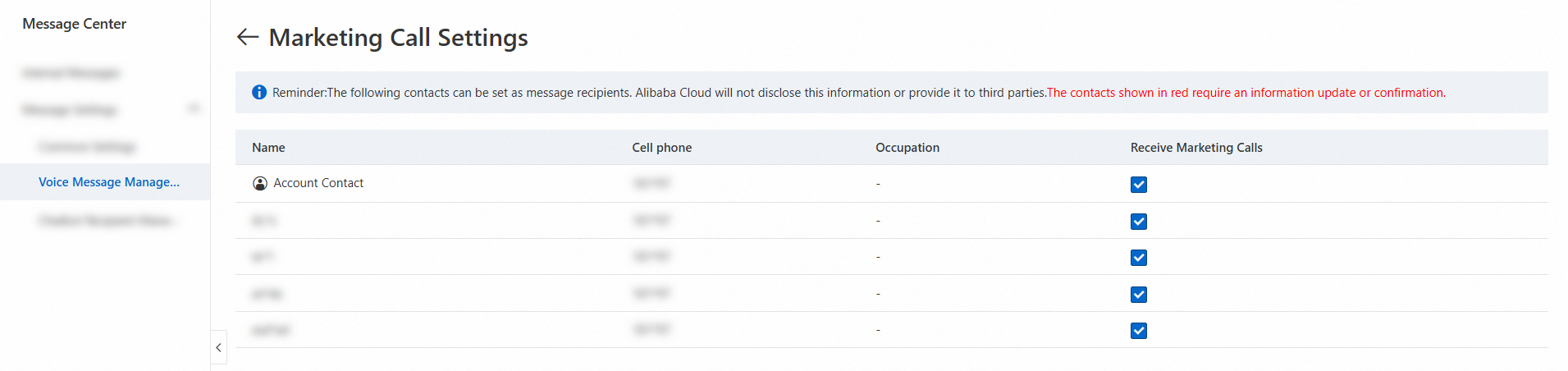
Task: Click the Occupation dash in Account Contact row
Action: [x=878, y=184]
